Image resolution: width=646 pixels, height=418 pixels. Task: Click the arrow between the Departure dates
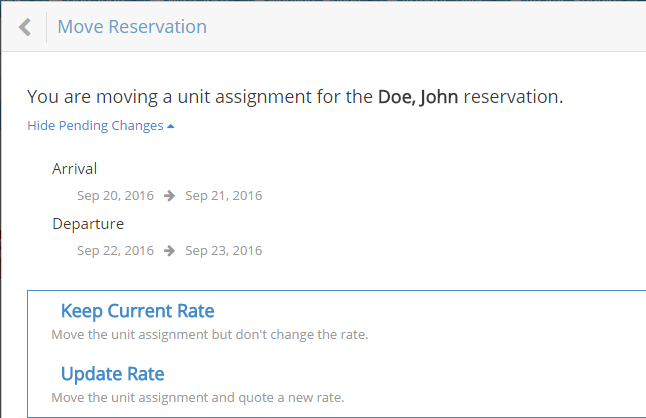pos(170,251)
